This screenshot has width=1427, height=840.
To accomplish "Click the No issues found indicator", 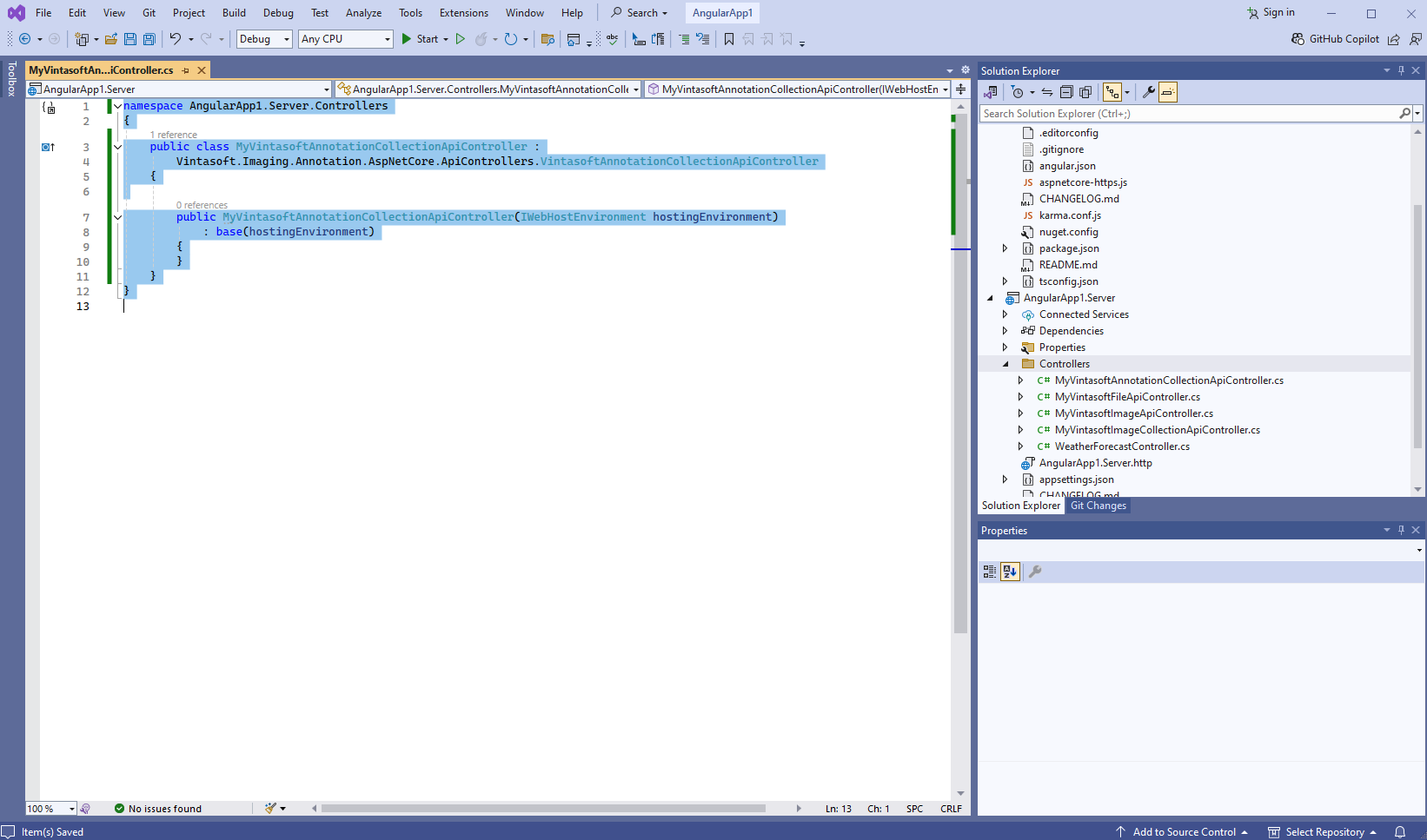I will coord(158,809).
